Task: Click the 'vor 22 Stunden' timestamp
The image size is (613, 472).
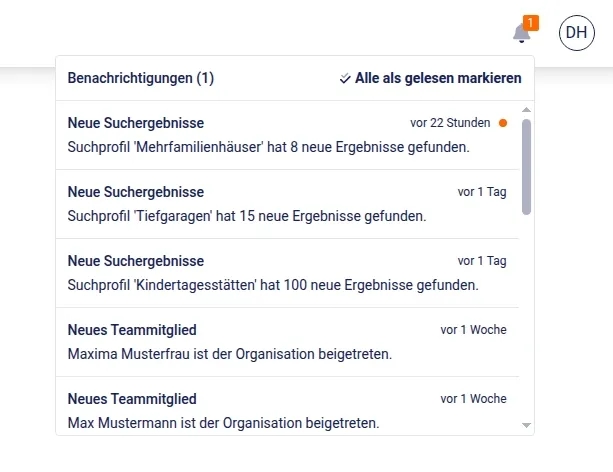Action: coord(451,123)
